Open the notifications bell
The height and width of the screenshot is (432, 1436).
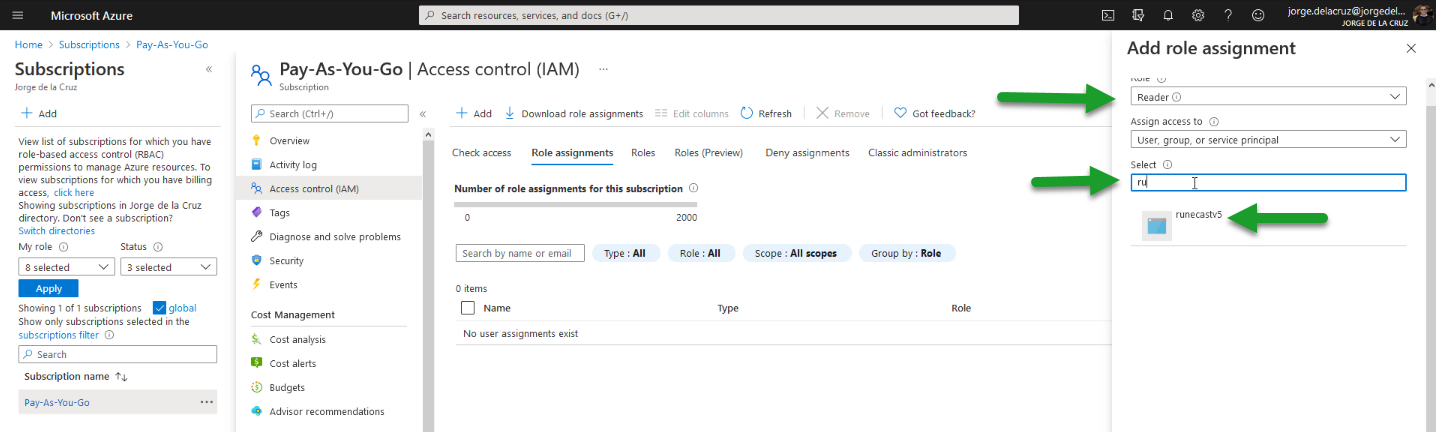click(1168, 15)
